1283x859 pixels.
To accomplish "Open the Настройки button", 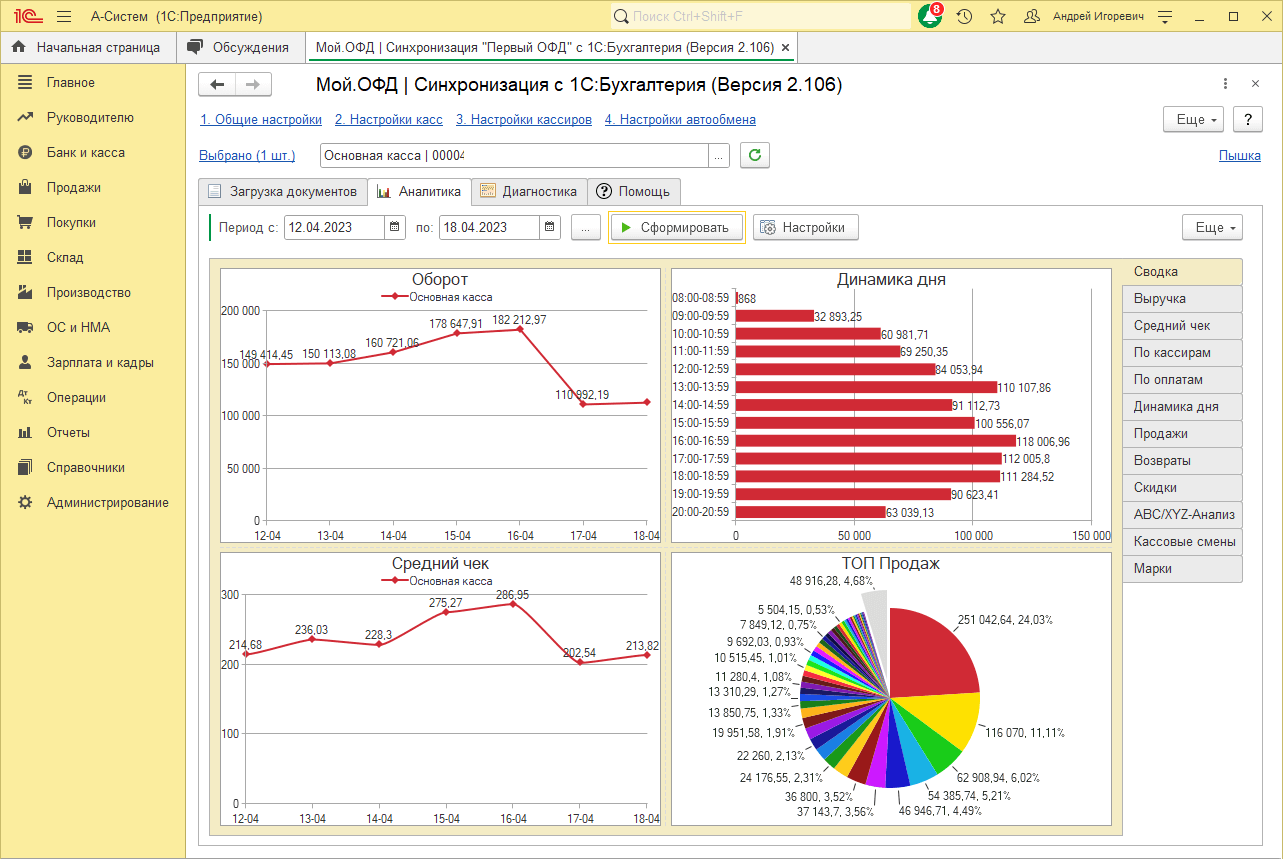I will coord(806,227).
